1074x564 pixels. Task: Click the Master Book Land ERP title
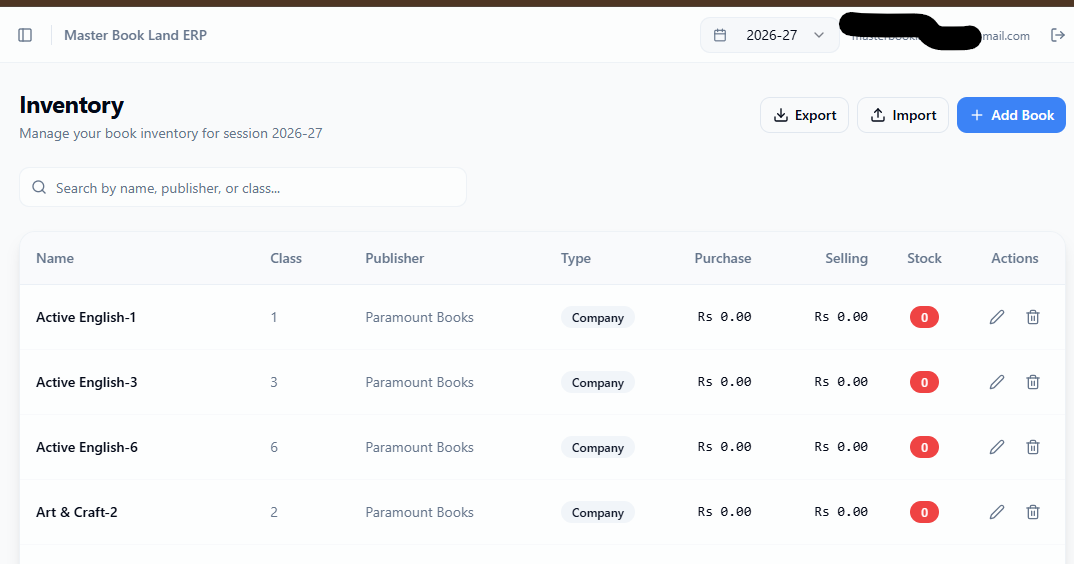click(x=136, y=35)
